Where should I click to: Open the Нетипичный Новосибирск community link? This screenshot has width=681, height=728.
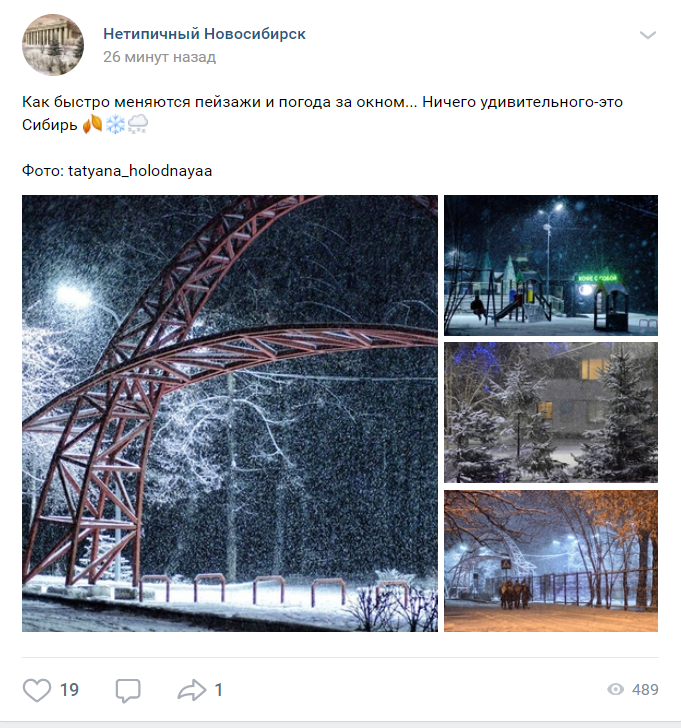pos(204,34)
